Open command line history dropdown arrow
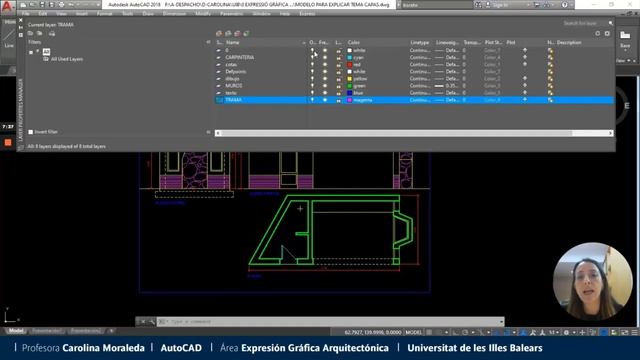 click(501, 322)
